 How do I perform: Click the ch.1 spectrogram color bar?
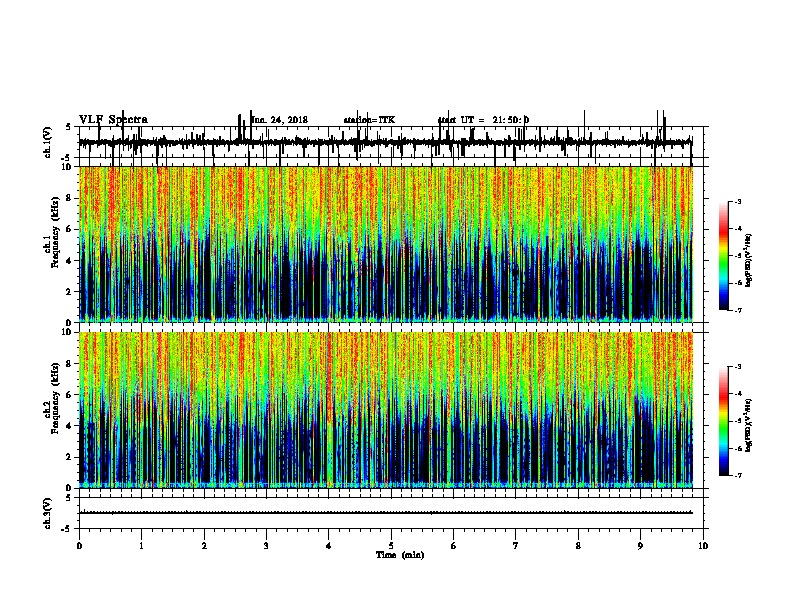724,256
